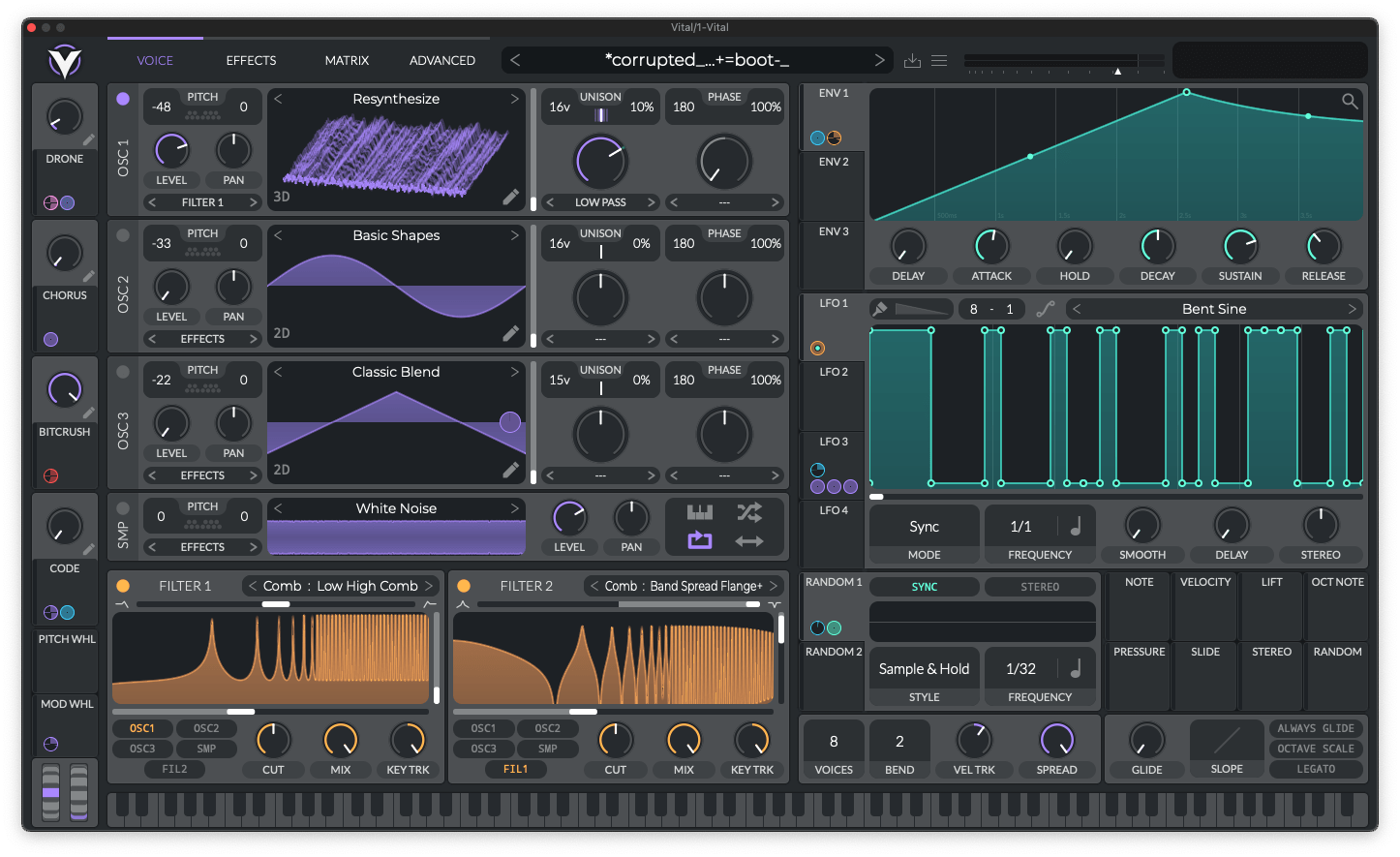
Task: Click the LFO 1 frequency note icon
Action: [x=1076, y=526]
